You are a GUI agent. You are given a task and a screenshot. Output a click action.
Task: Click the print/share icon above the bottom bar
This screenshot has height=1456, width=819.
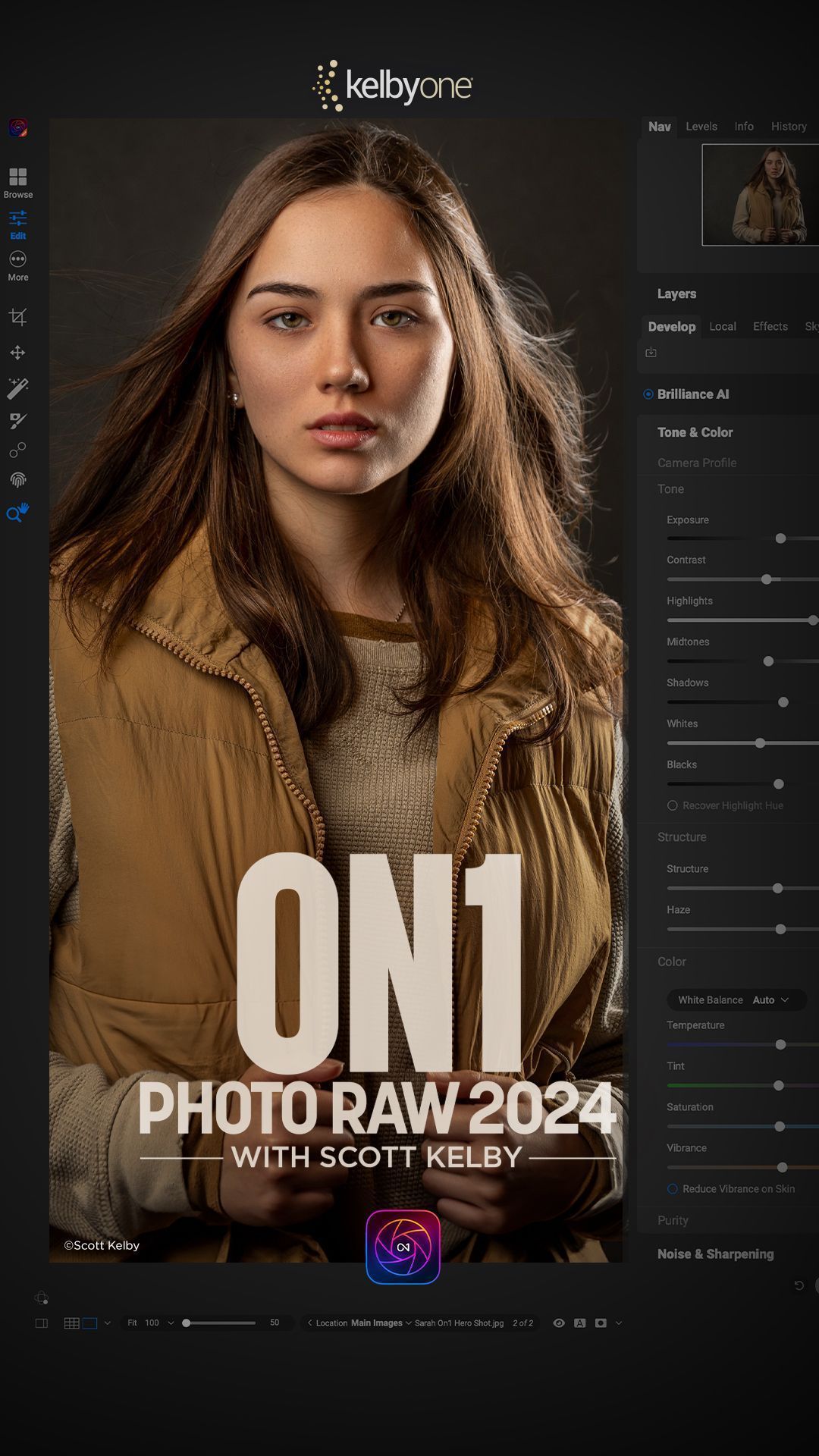(42, 1298)
